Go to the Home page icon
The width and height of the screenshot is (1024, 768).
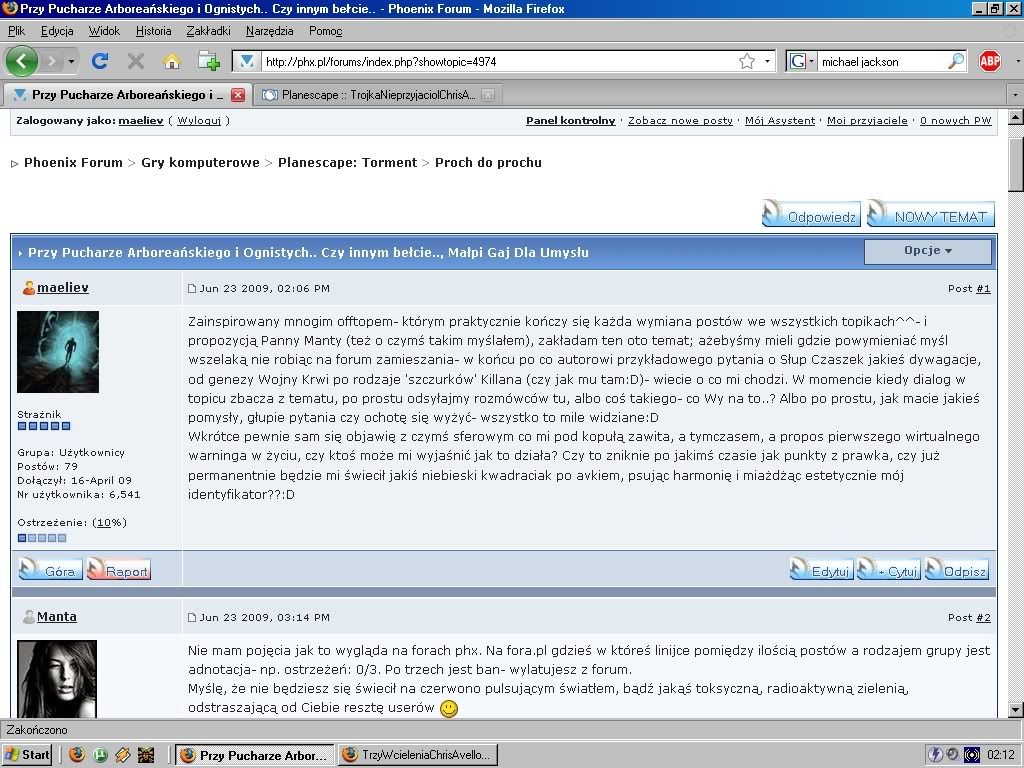coord(172,61)
